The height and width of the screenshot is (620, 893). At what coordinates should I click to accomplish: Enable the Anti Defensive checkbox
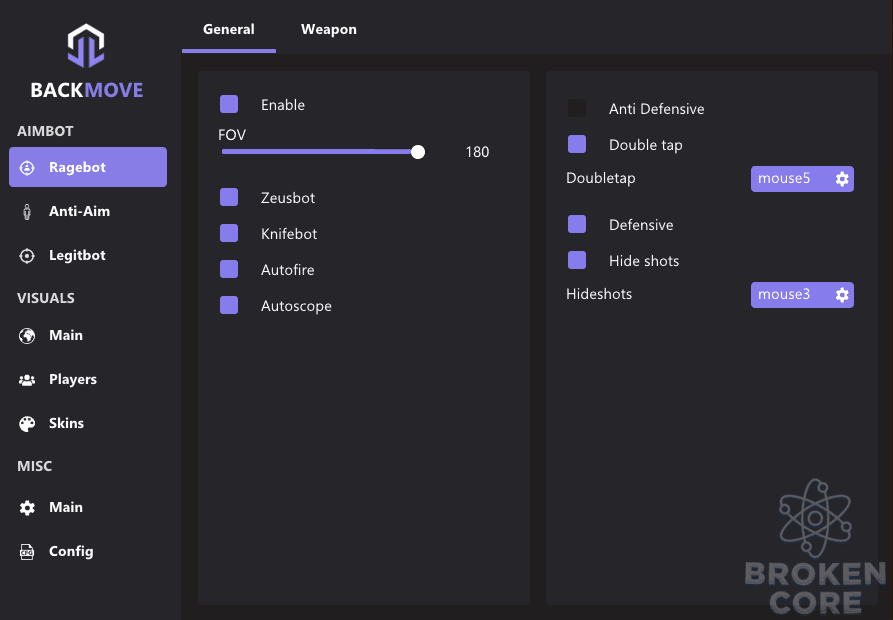pos(577,108)
